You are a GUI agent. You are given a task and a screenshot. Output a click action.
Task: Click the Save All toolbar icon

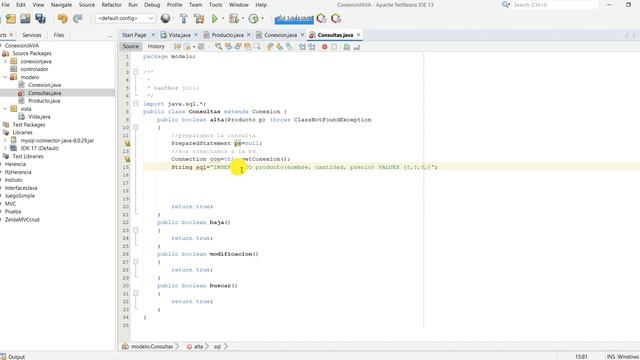tap(40, 19)
